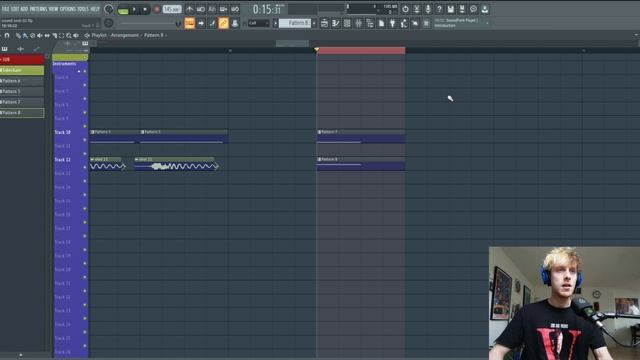Close all windows icon
640x360 pixels.
click(426, 23)
